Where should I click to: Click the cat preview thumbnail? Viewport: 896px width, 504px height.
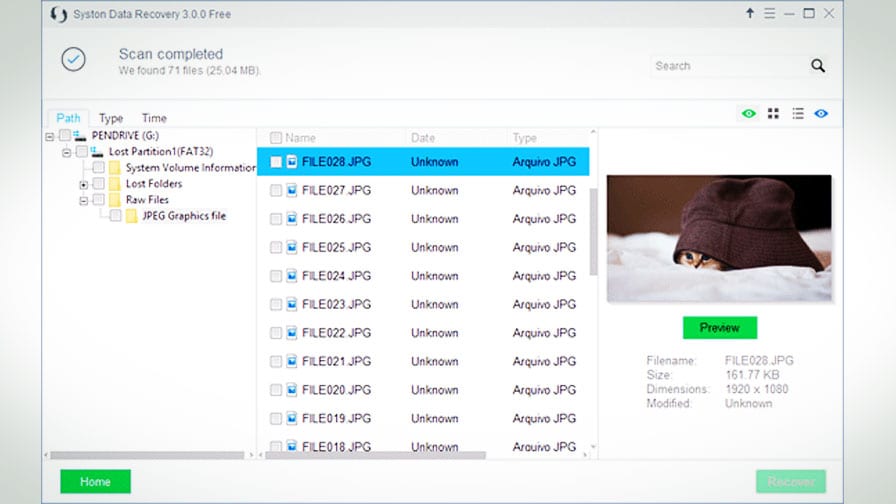(x=719, y=238)
